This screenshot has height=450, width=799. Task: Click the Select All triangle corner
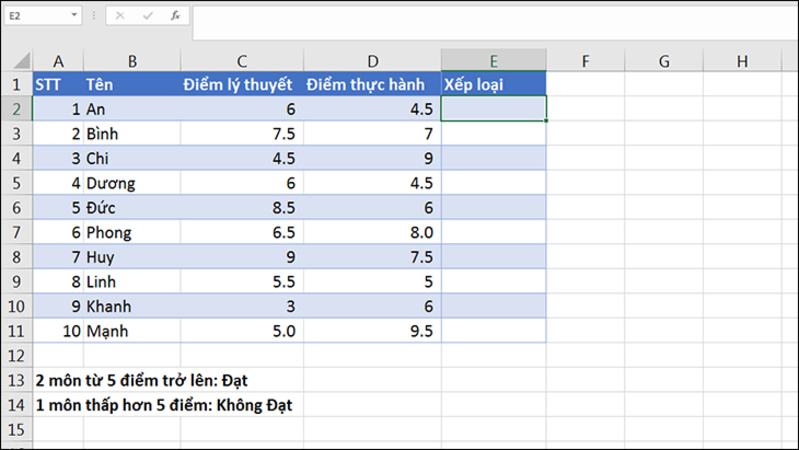(x=21, y=61)
